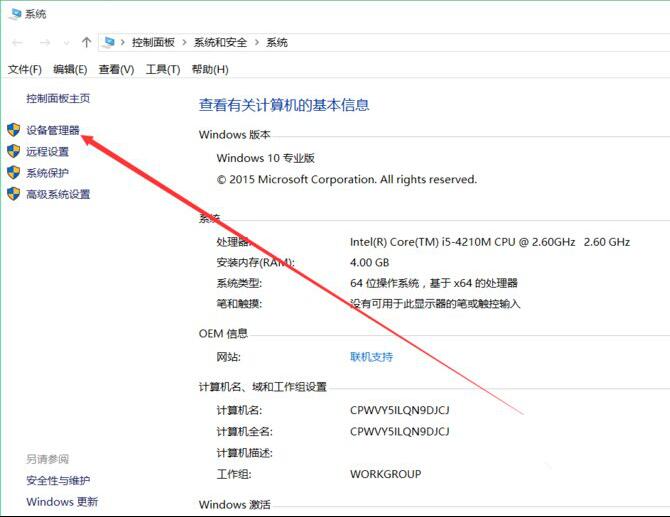Open the 文件(F) menu
Viewport: 670px width, 517px height.
point(25,69)
